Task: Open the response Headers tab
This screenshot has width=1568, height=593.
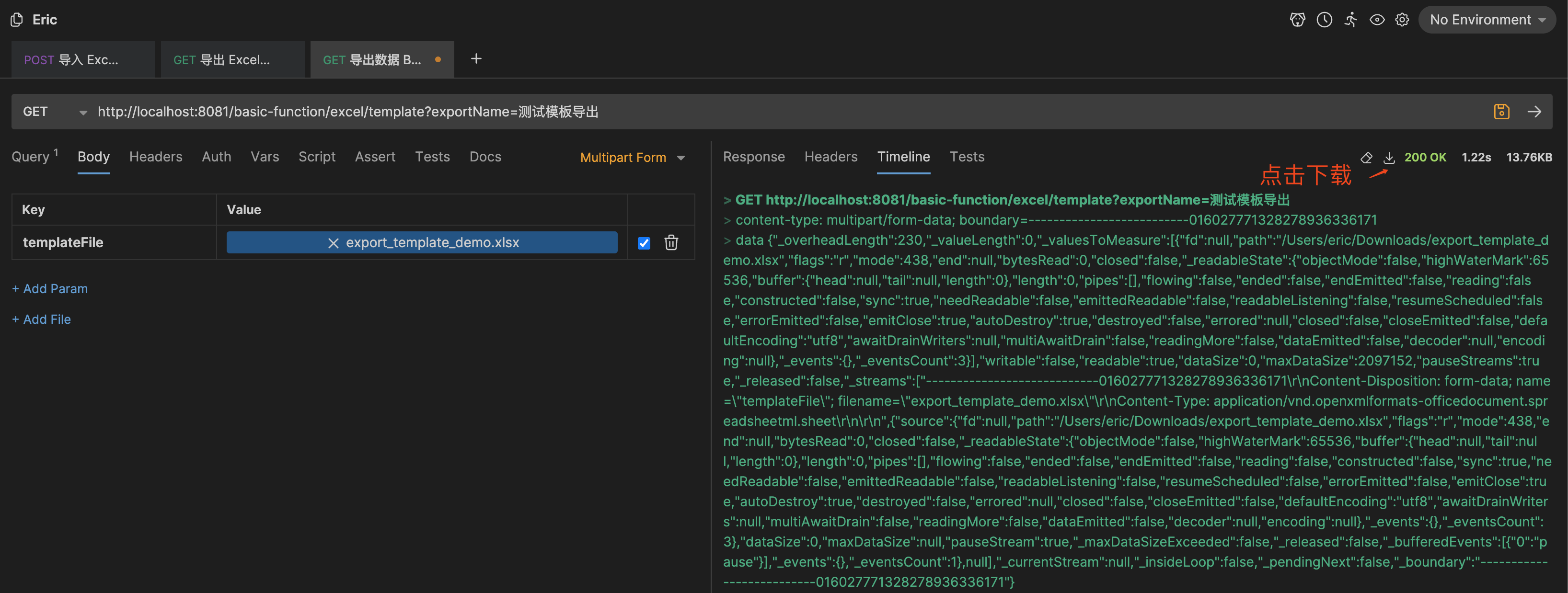Action: 831,156
